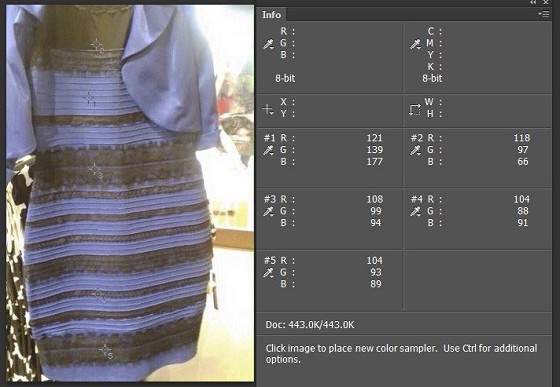Open the Info panel flyout menu

pyautogui.click(x=544, y=14)
